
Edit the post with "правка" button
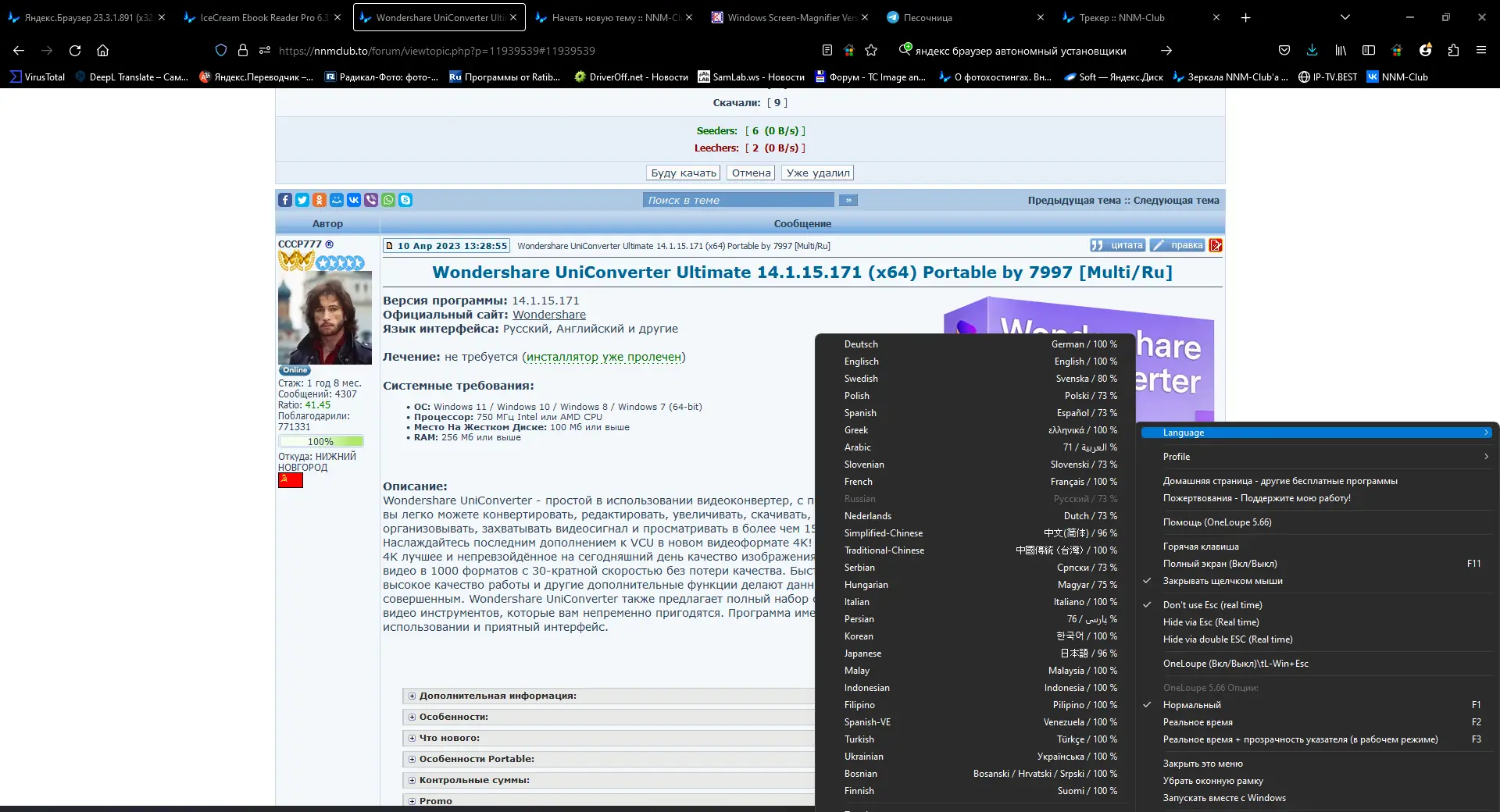pos(1177,245)
